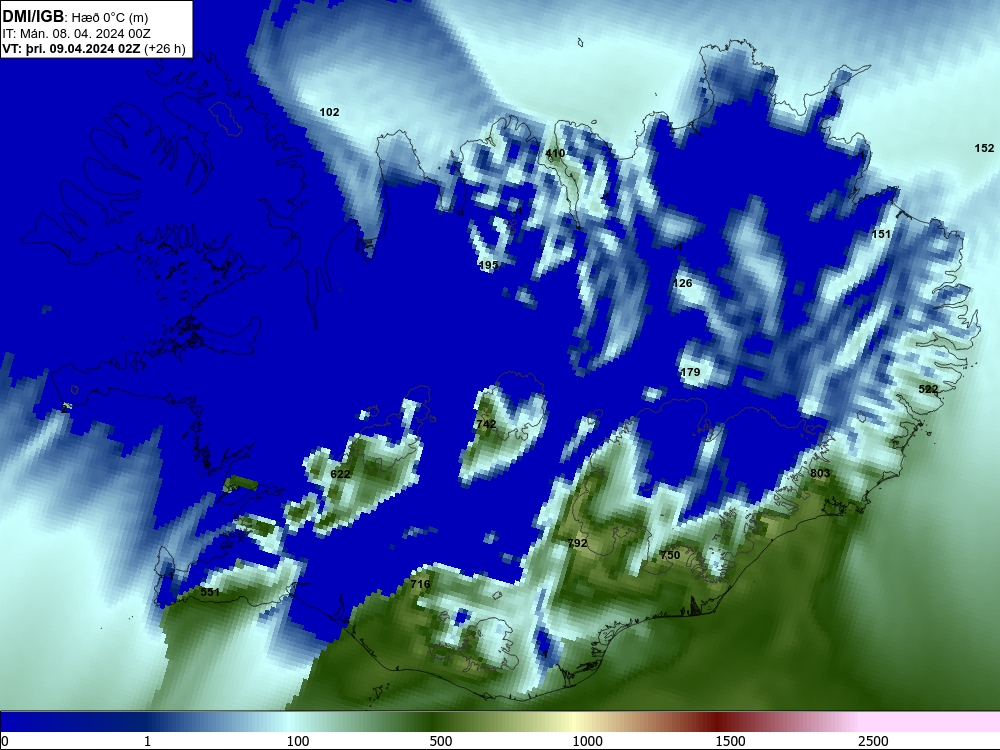Viewport: 1000px width, 750px height.
Task: Click the map value 179
Action: 690,372
